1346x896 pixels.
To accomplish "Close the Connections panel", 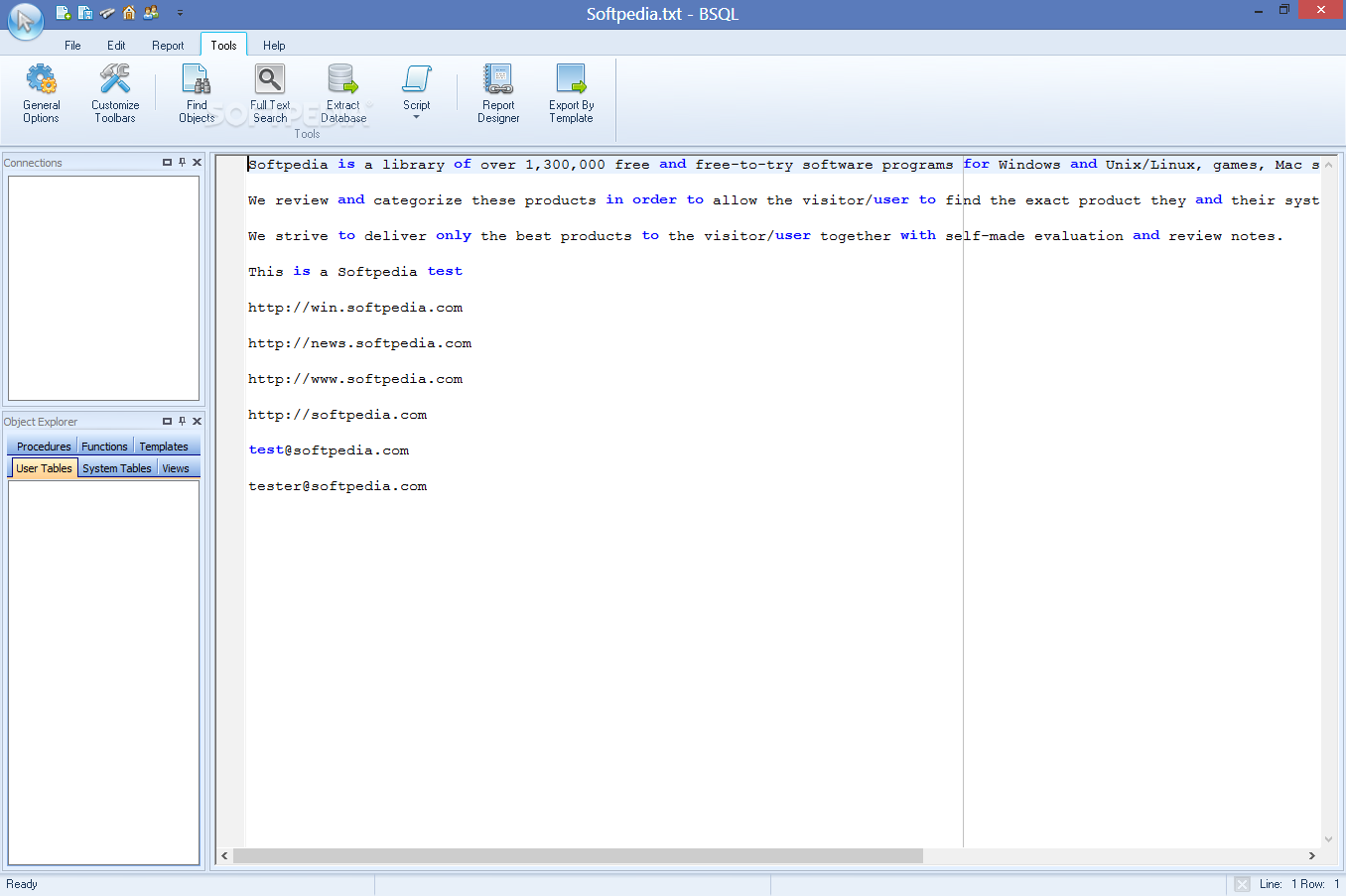I will (197, 162).
